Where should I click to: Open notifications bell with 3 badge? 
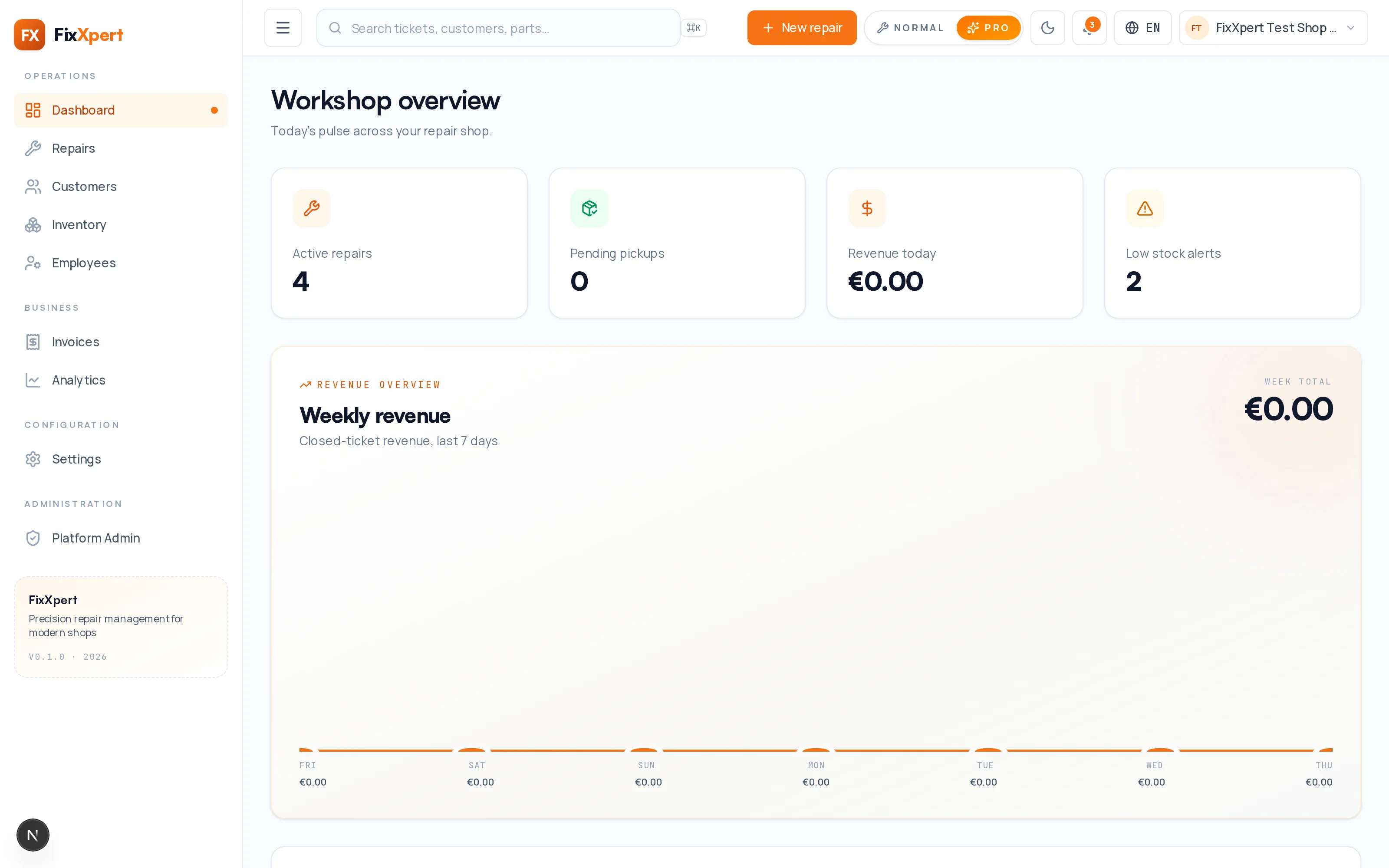1089,27
